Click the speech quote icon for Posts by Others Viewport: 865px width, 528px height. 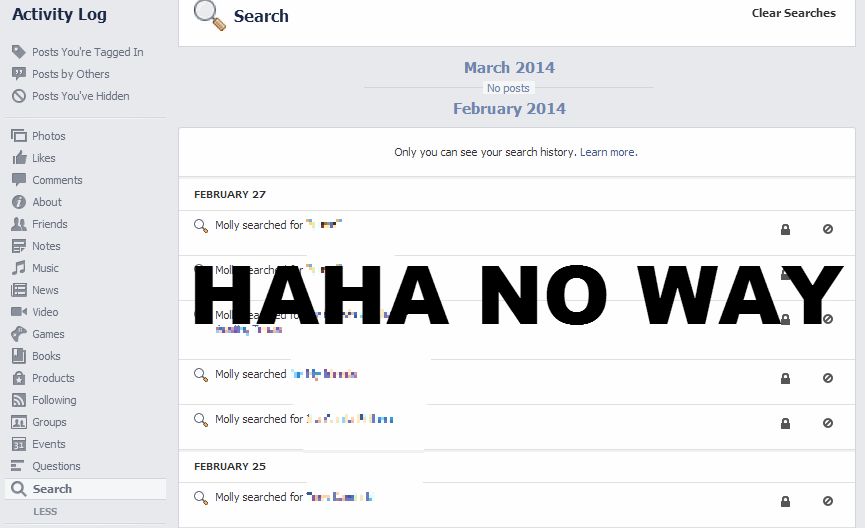[19, 74]
